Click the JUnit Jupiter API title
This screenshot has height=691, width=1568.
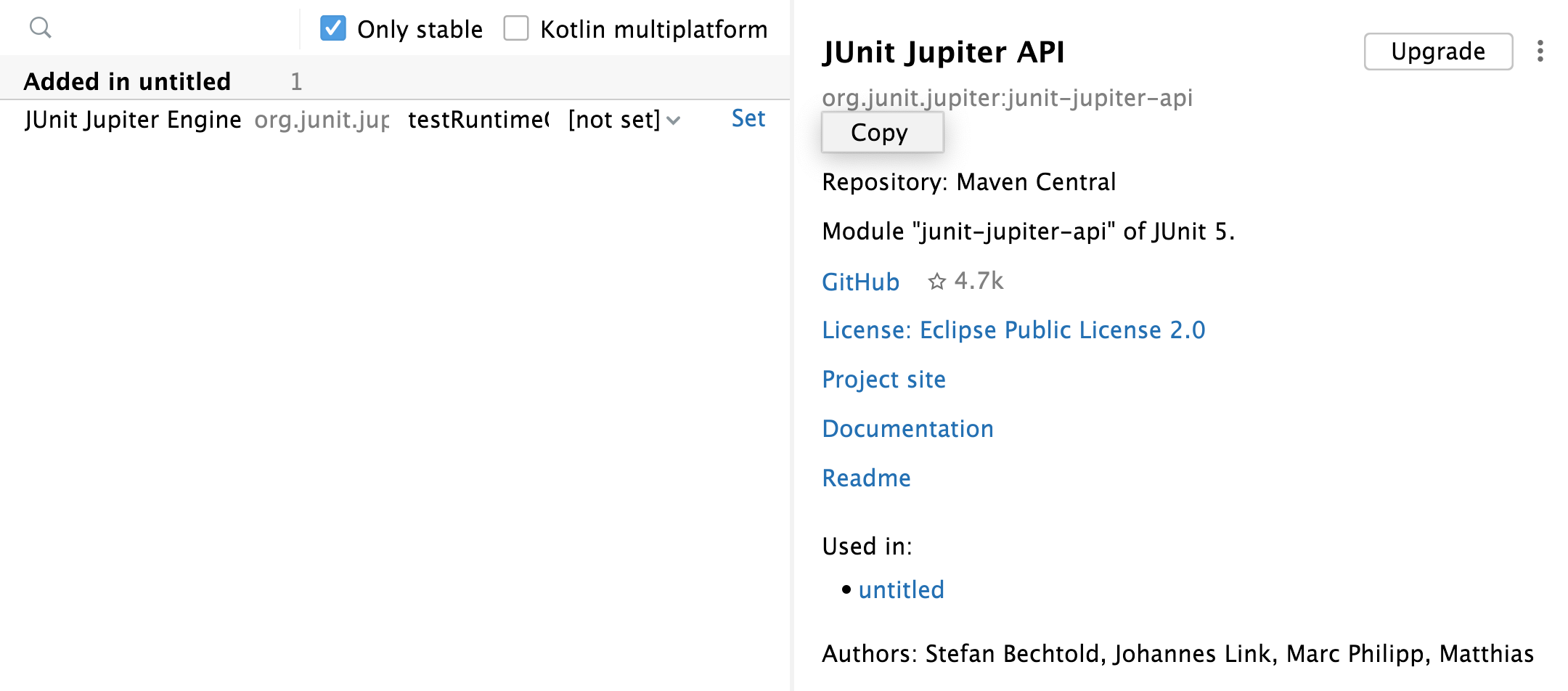[943, 52]
